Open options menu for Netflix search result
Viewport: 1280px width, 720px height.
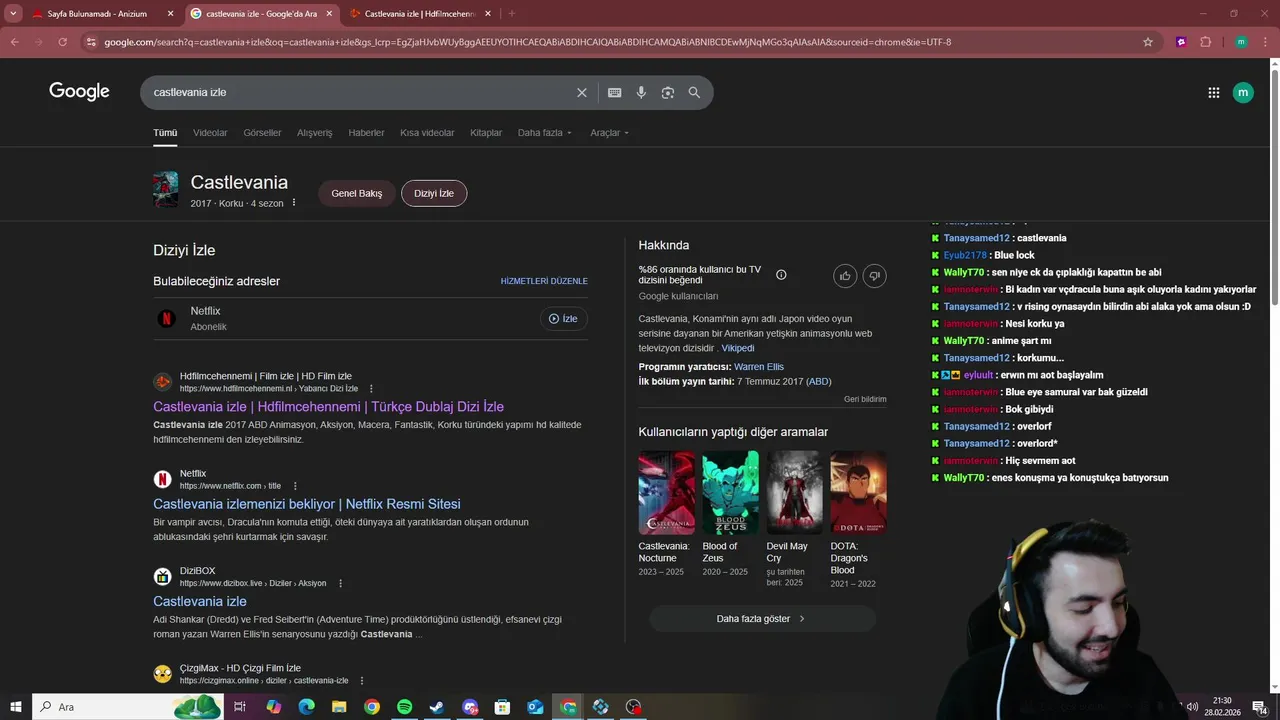pos(294,486)
